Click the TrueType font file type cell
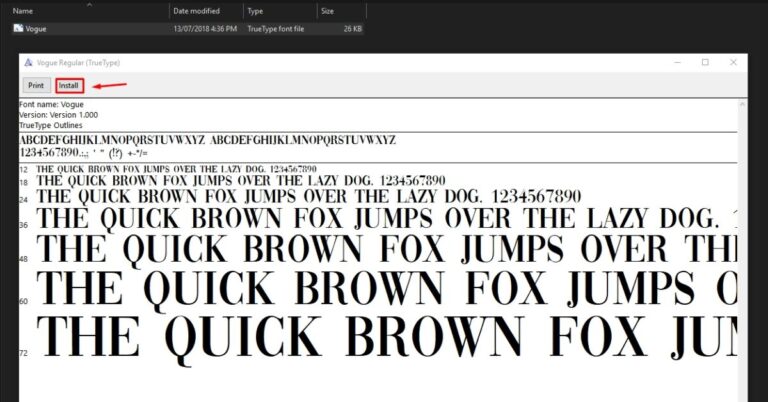The image size is (768, 402). tap(276, 29)
